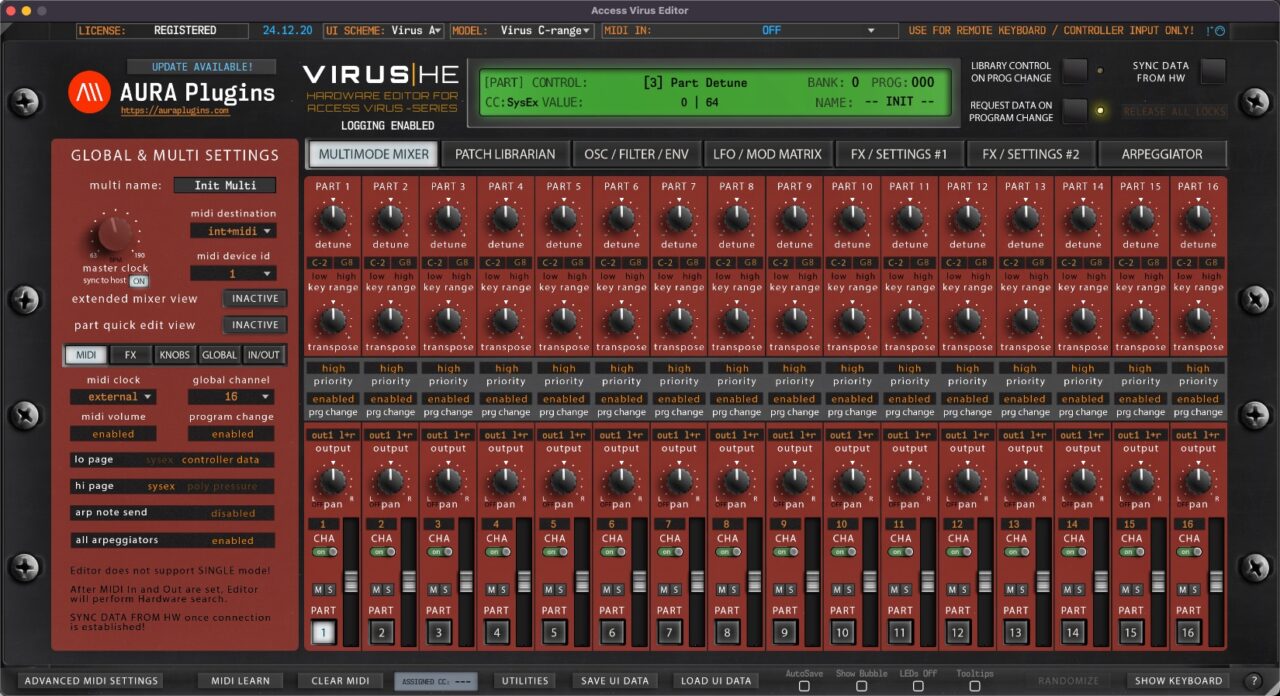Click the Part 5 transpose knob
This screenshot has width=1280, height=696.
[x=563, y=318]
